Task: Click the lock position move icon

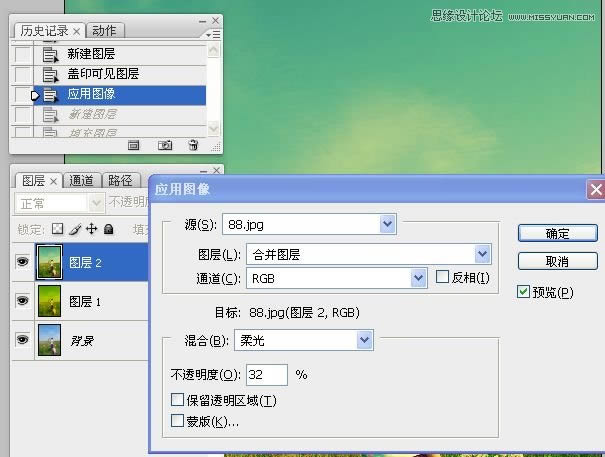Action: tap(91, 229)
